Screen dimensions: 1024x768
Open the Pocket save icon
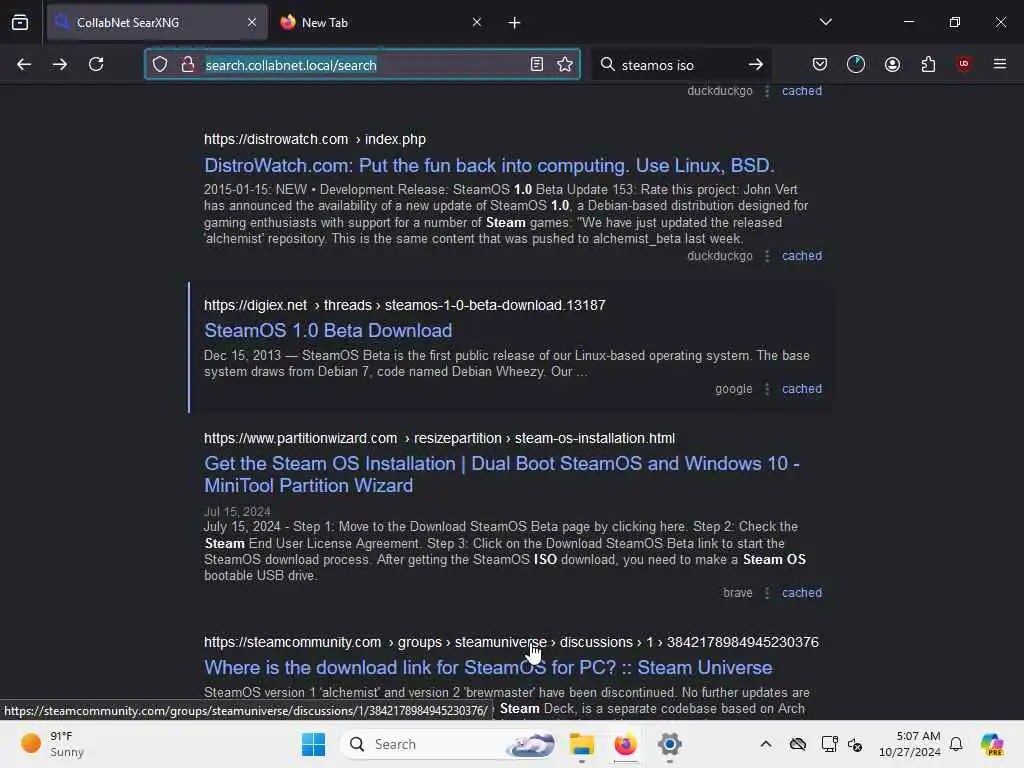click(x=820, y=64)
